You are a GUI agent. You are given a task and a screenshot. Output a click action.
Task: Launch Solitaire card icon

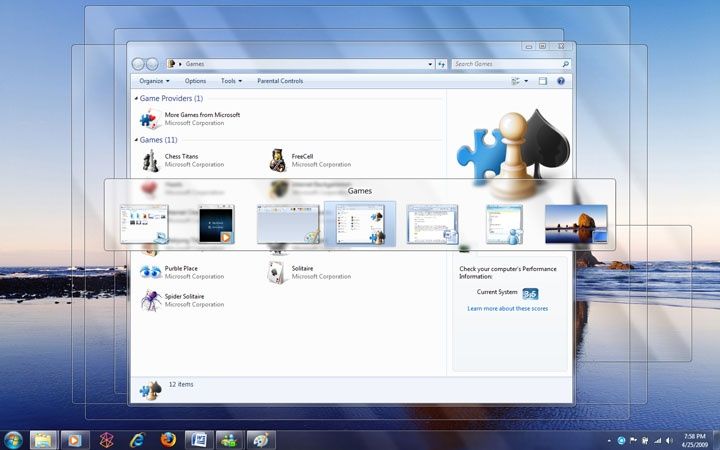coord(277,273)
